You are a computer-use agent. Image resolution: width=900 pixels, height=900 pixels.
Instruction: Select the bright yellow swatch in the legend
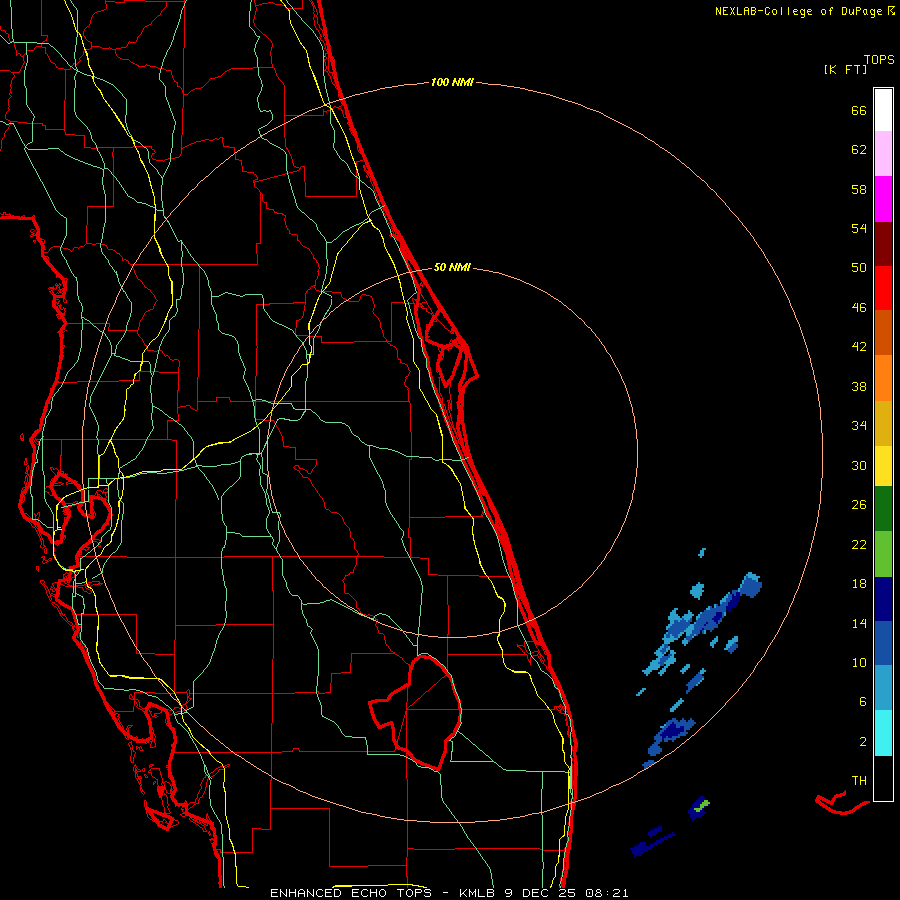(x=883, y=466)
